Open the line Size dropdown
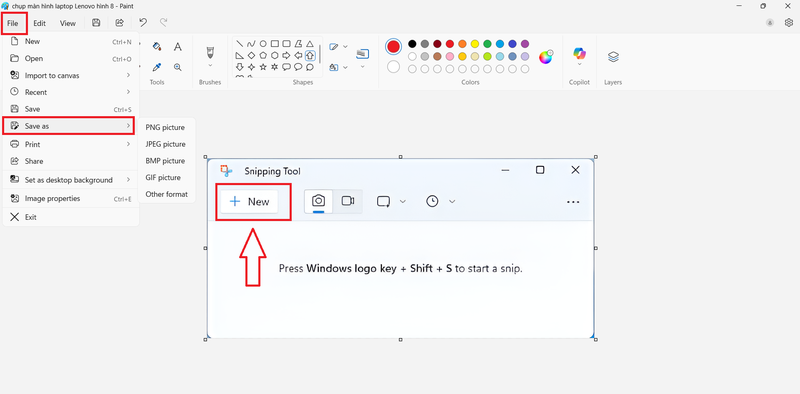800x394 pixels. coord(362,66)
